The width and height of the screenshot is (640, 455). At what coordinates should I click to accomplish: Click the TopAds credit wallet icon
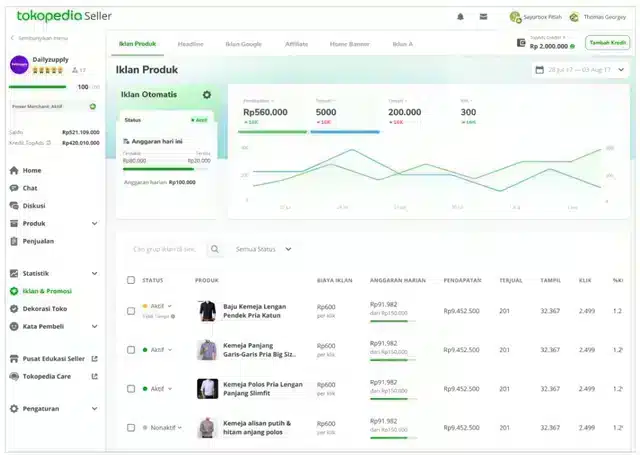tap(521, 42)
